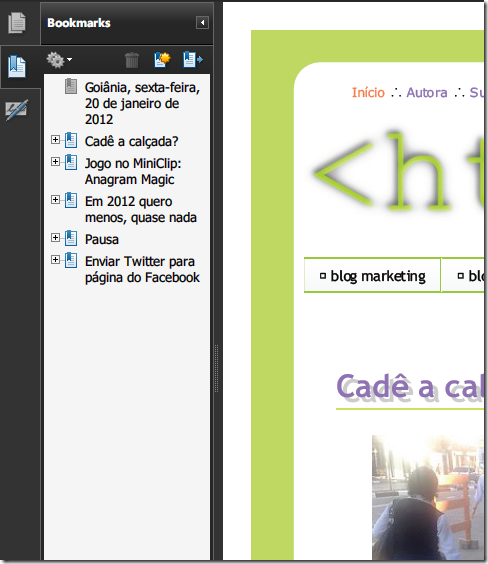
Task: Click bookmark icon beside 'Goiânia, sexta-feira'
Action: [71, 86]
